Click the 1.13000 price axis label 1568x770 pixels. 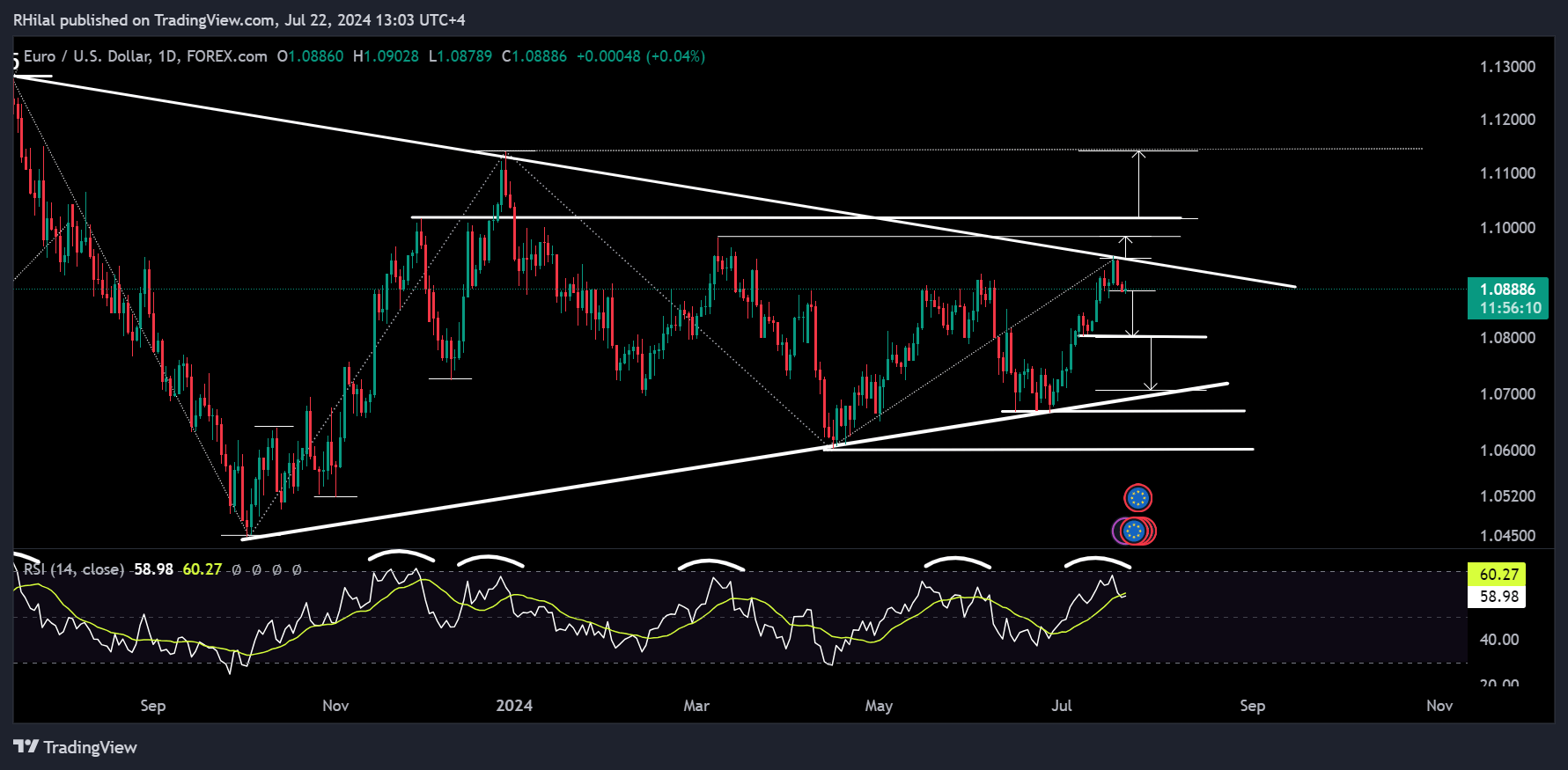(1507, 67)
